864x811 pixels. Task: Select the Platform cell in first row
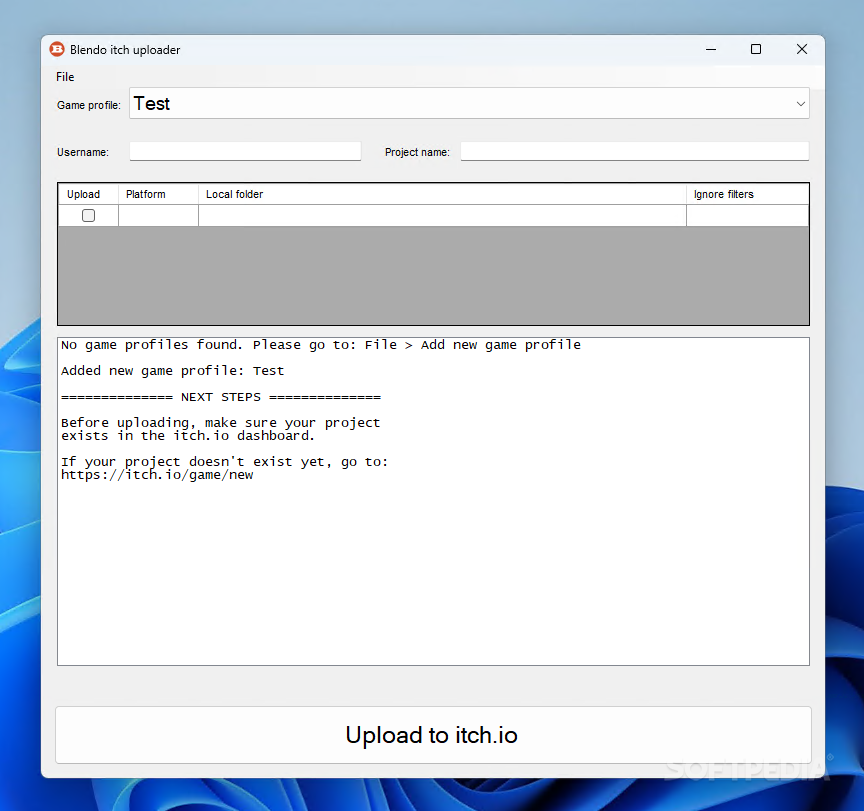[x=158, y=215]
